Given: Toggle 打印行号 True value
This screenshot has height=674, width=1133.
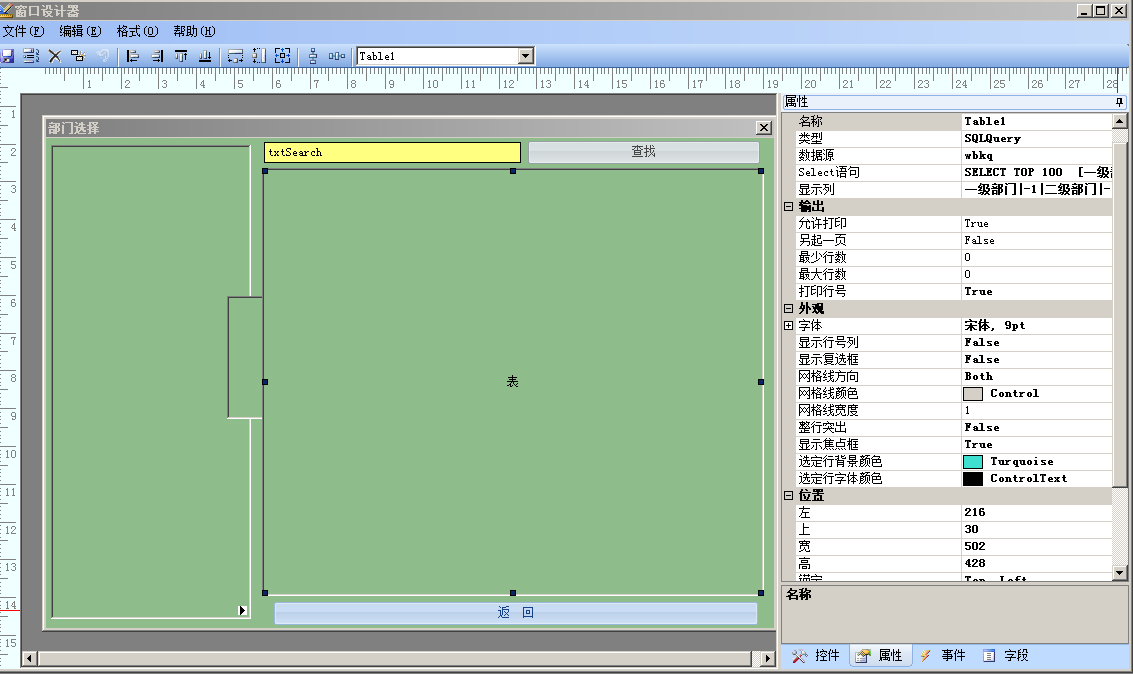Looking at the screenshot, I should tap(1036, 292).
